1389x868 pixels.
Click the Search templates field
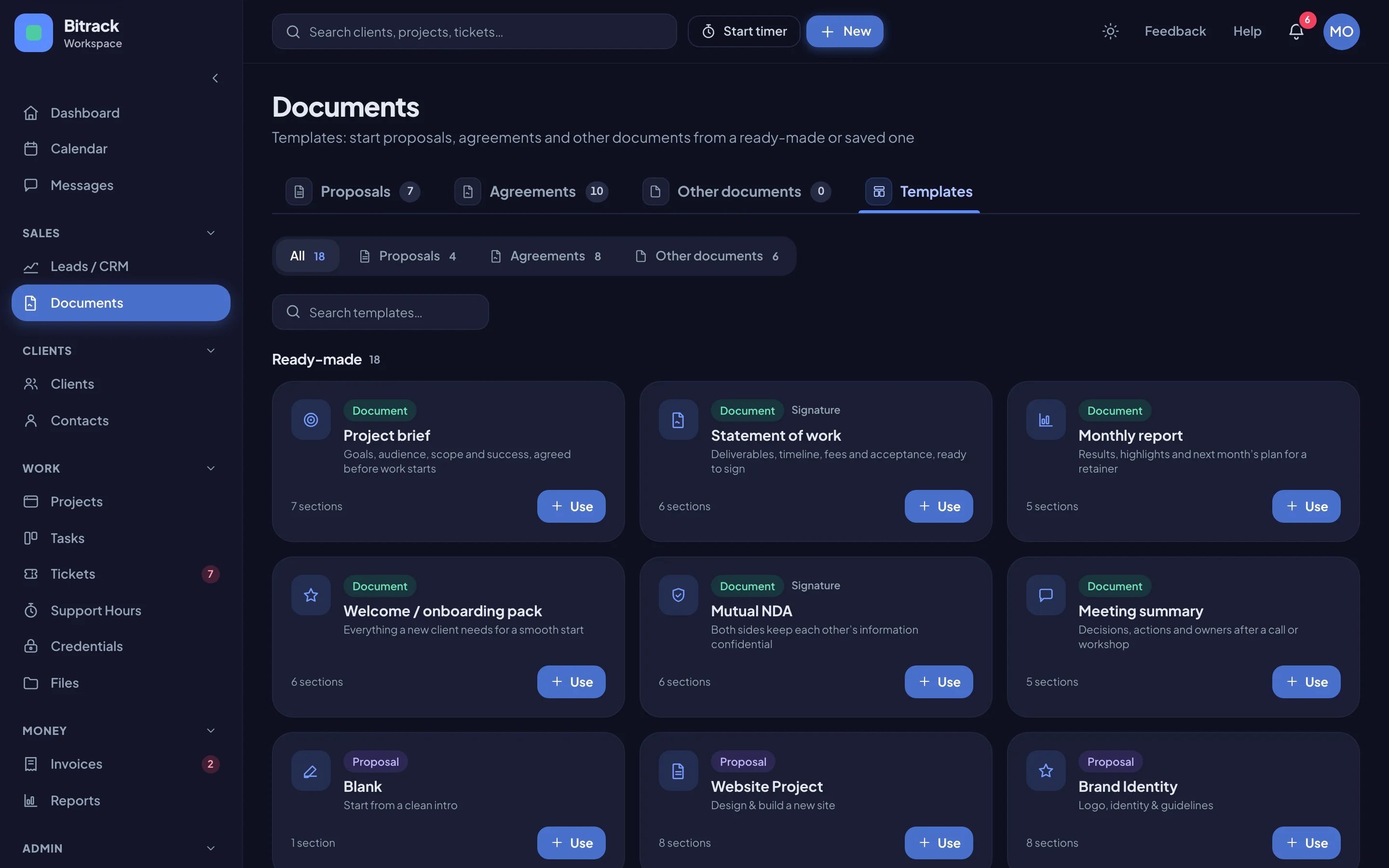point(380,312)
